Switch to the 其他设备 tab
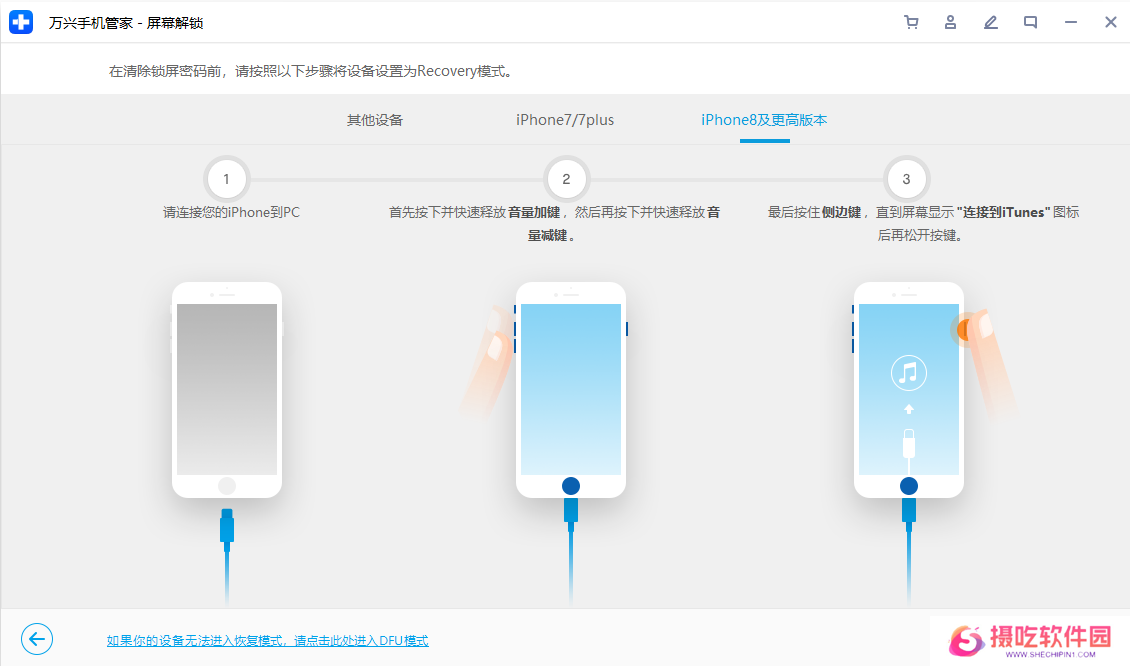 point(375,120)
